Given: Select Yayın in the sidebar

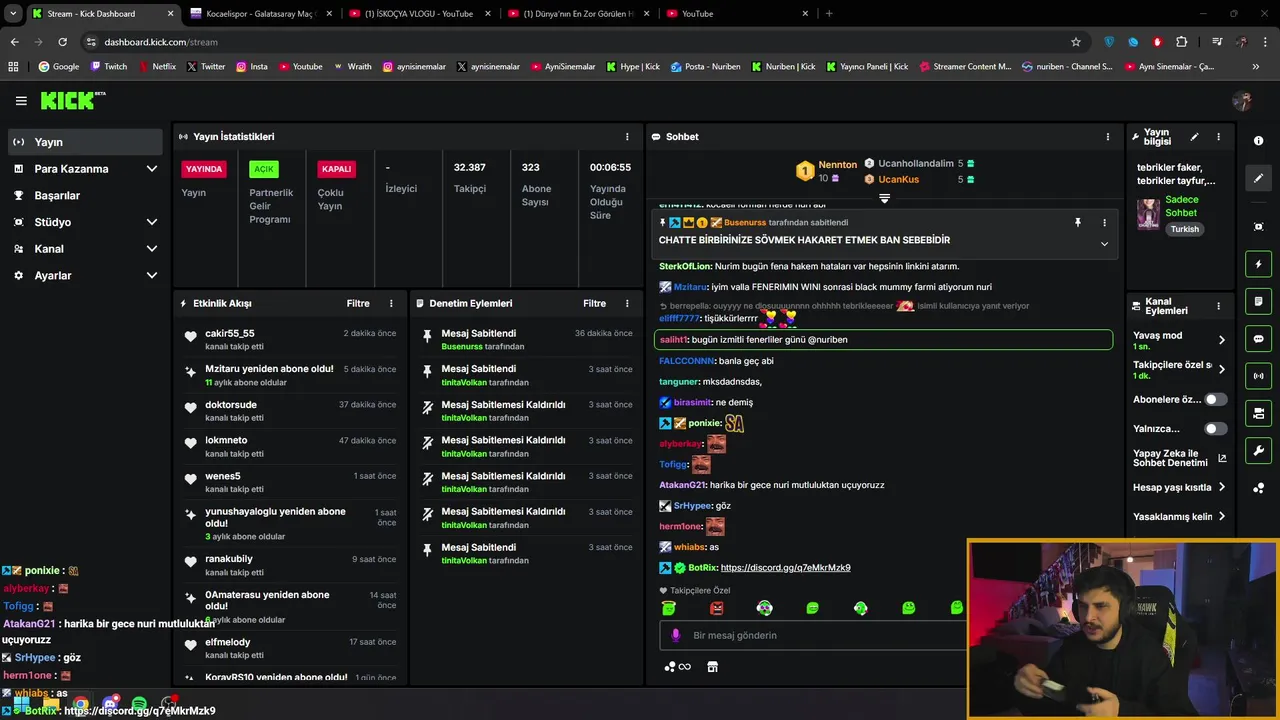Looking at the screenshot, I should point(85,142).
